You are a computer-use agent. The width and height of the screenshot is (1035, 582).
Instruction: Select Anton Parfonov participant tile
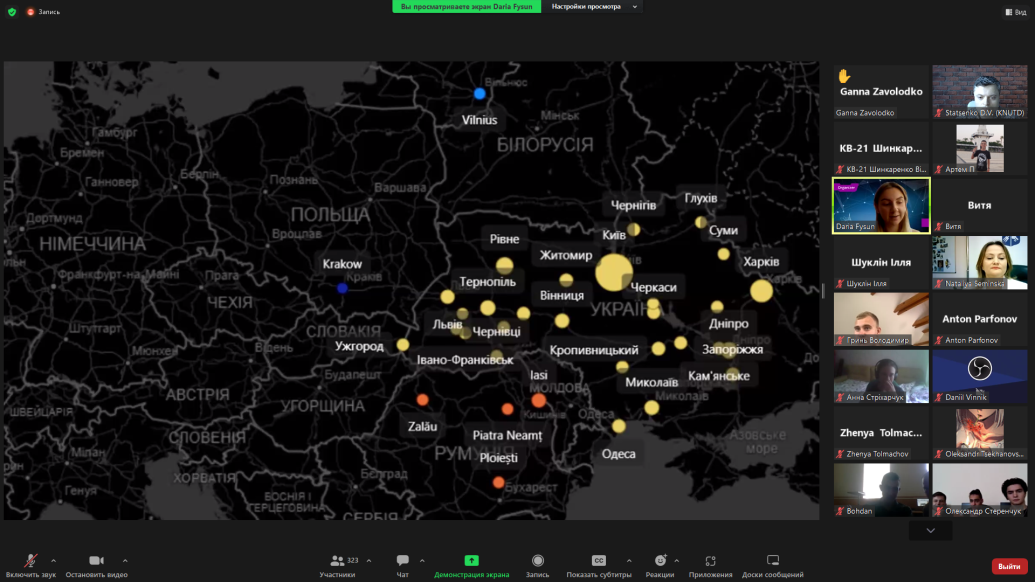(x=980, y=319)
